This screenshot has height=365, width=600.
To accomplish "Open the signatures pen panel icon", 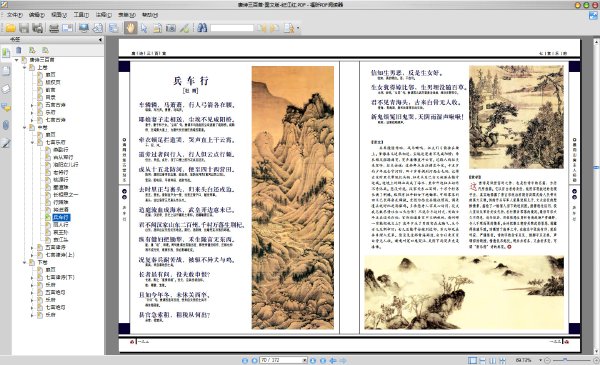I will [6, 143].
